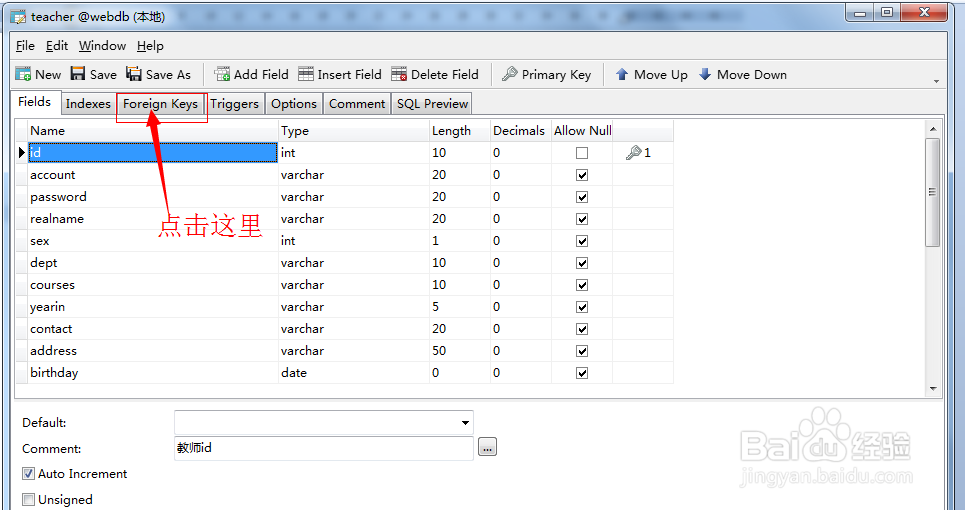Uncheck Allow Null for courses field
The width and height of the screenshot is (965, 510).
coord(582,285)
